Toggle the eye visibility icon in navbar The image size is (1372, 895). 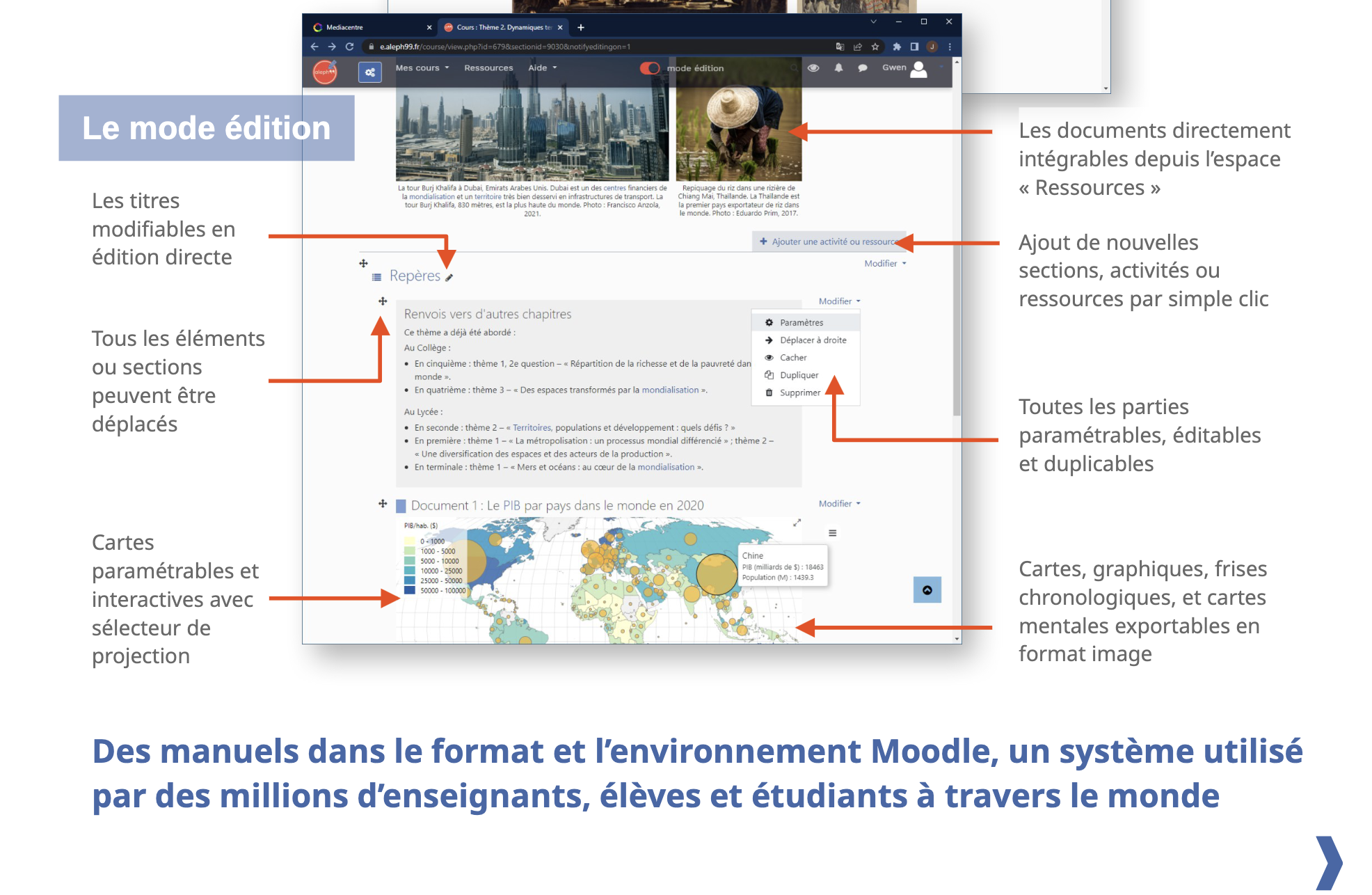[813, 68]
